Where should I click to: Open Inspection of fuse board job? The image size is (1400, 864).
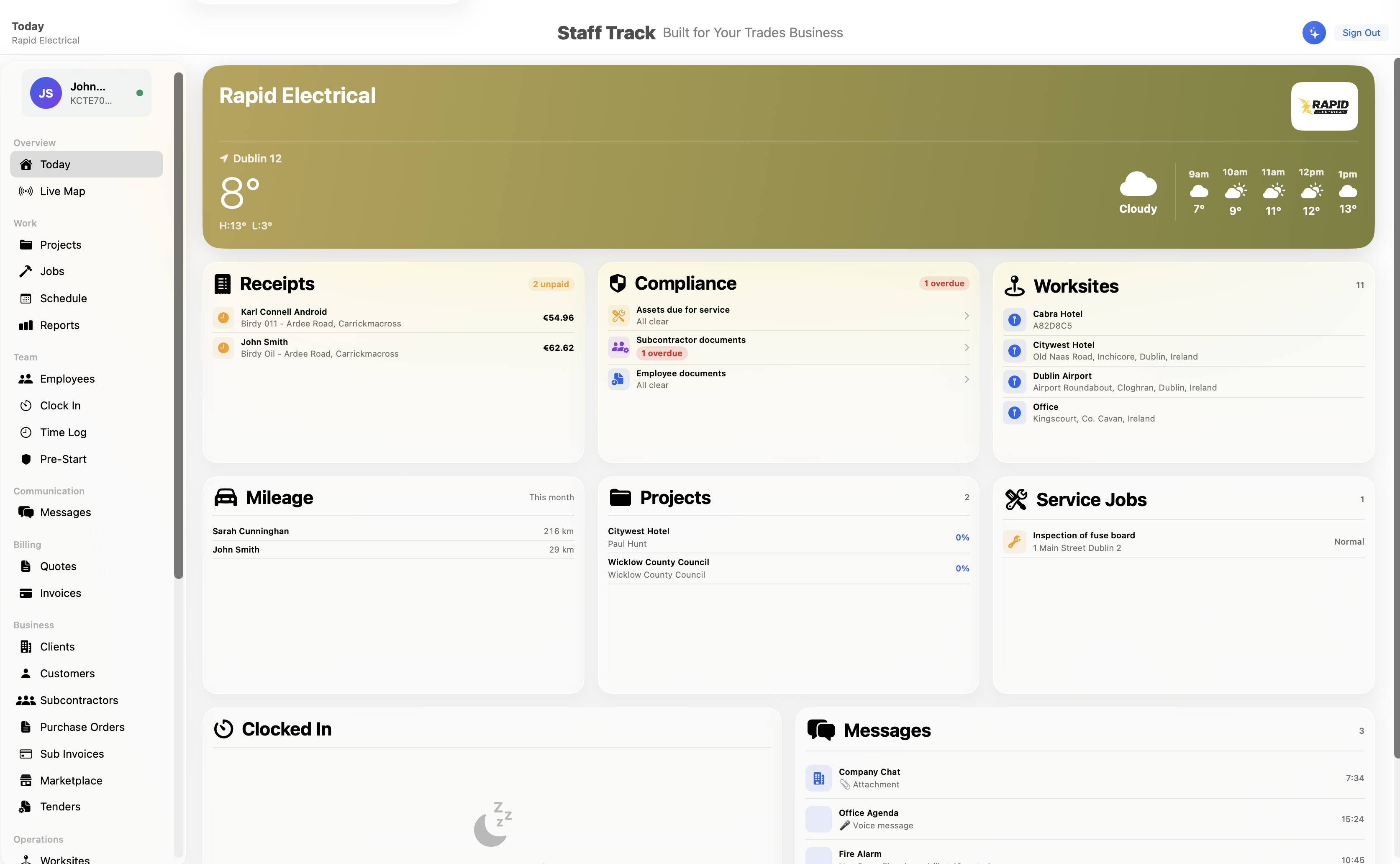coord(1184,541)
